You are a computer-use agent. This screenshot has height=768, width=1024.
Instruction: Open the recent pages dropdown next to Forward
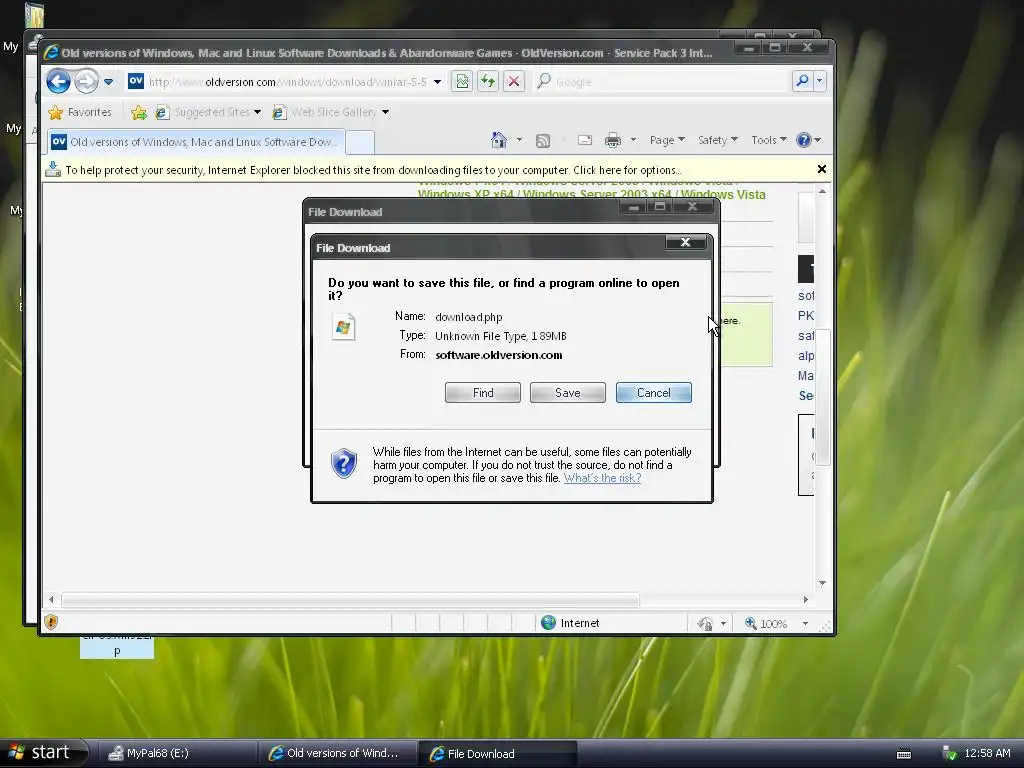pyautogui.click(x=108, y=82)
